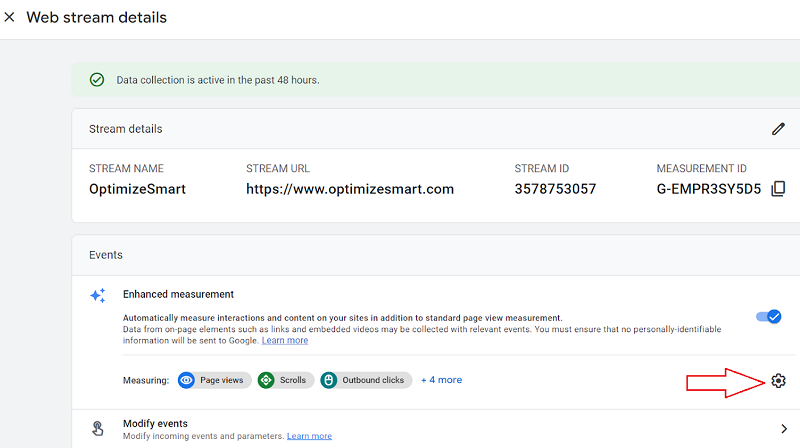Click the Enhanced measurement heading
800x448 pixels.
click(x=178, y=294)
